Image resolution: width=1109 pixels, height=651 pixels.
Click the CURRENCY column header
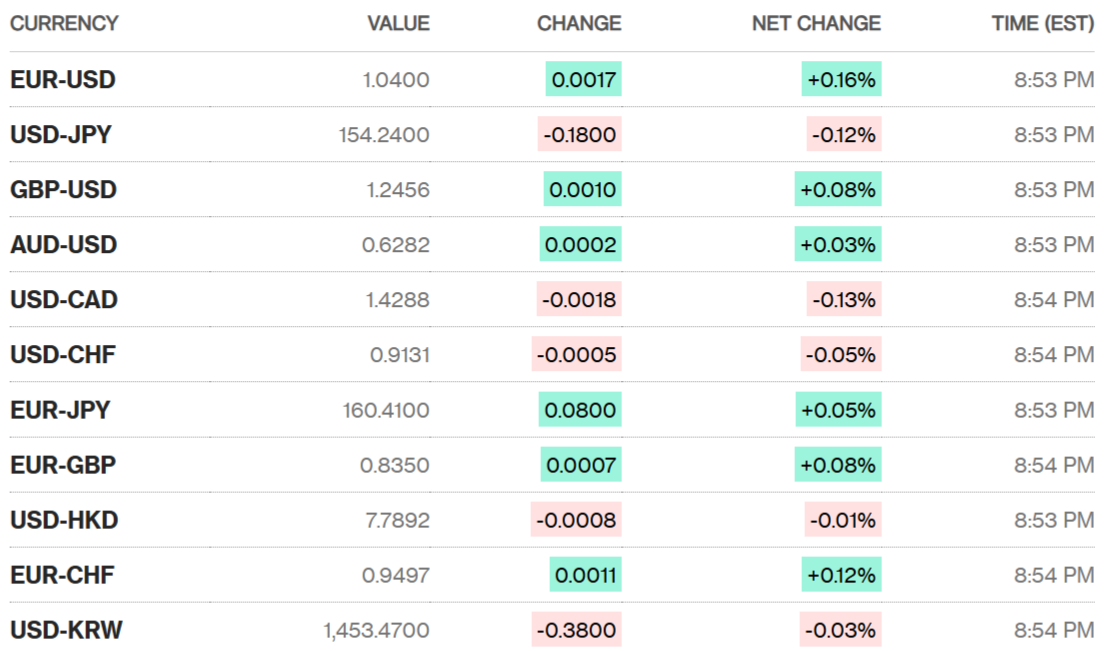[x=64, y=23]
